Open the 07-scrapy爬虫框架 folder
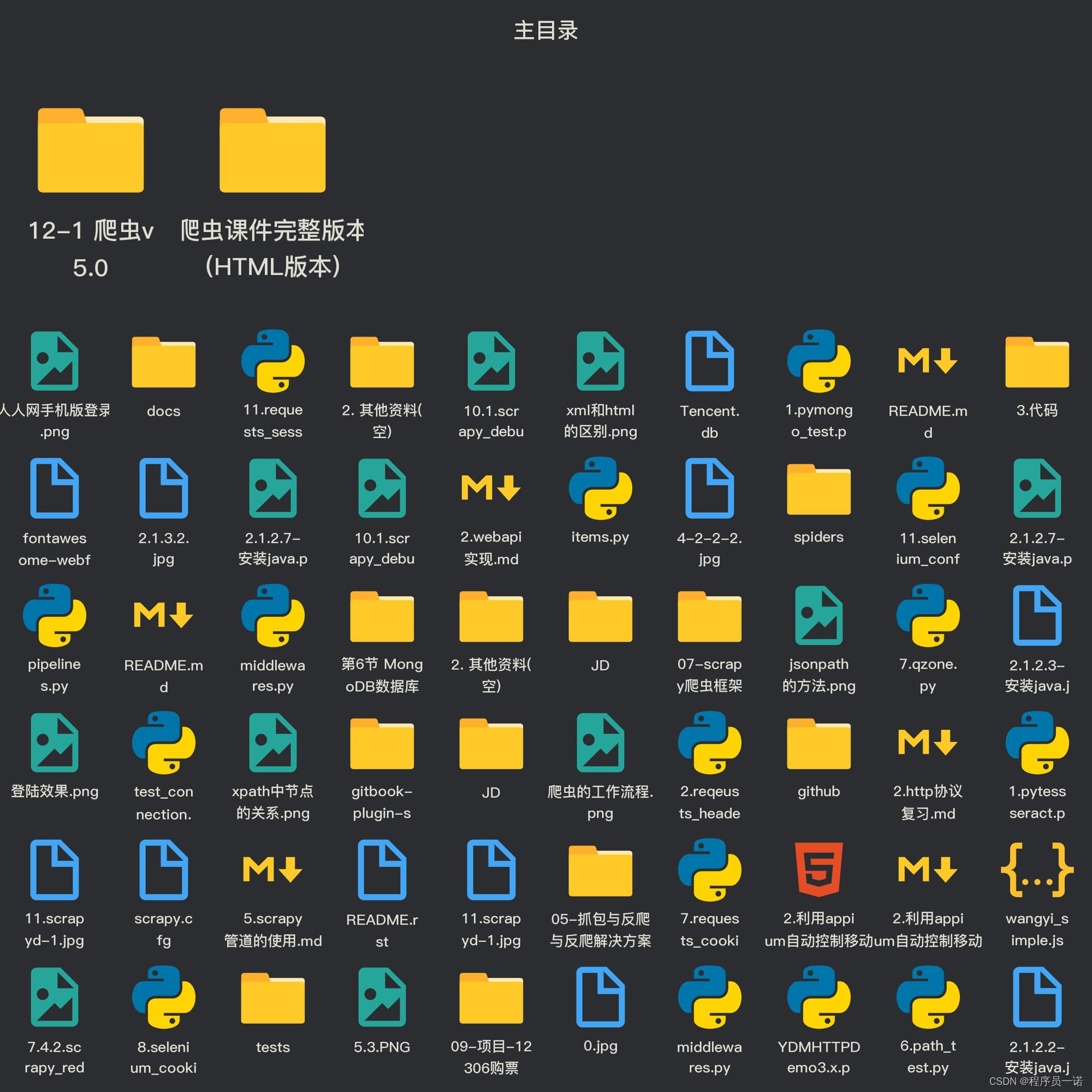The width and height of the screenshot is (1092, 1092). coord(709,616)
